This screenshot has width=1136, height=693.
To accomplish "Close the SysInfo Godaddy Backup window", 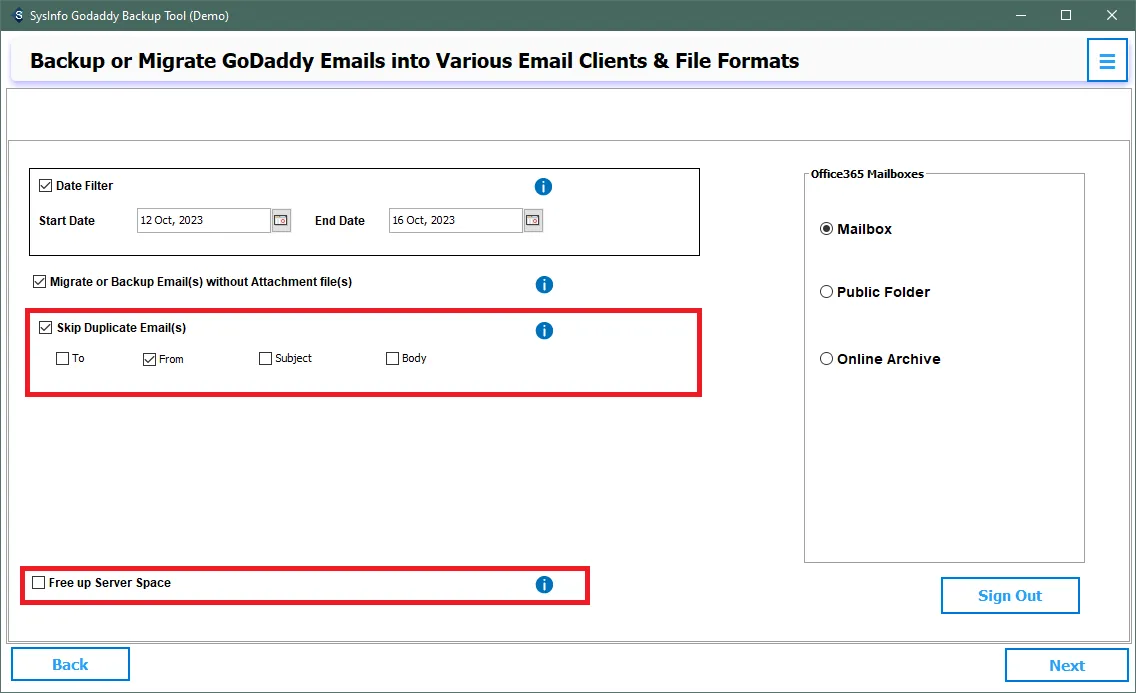I will pyautogui.click(x=1112, y=15).
